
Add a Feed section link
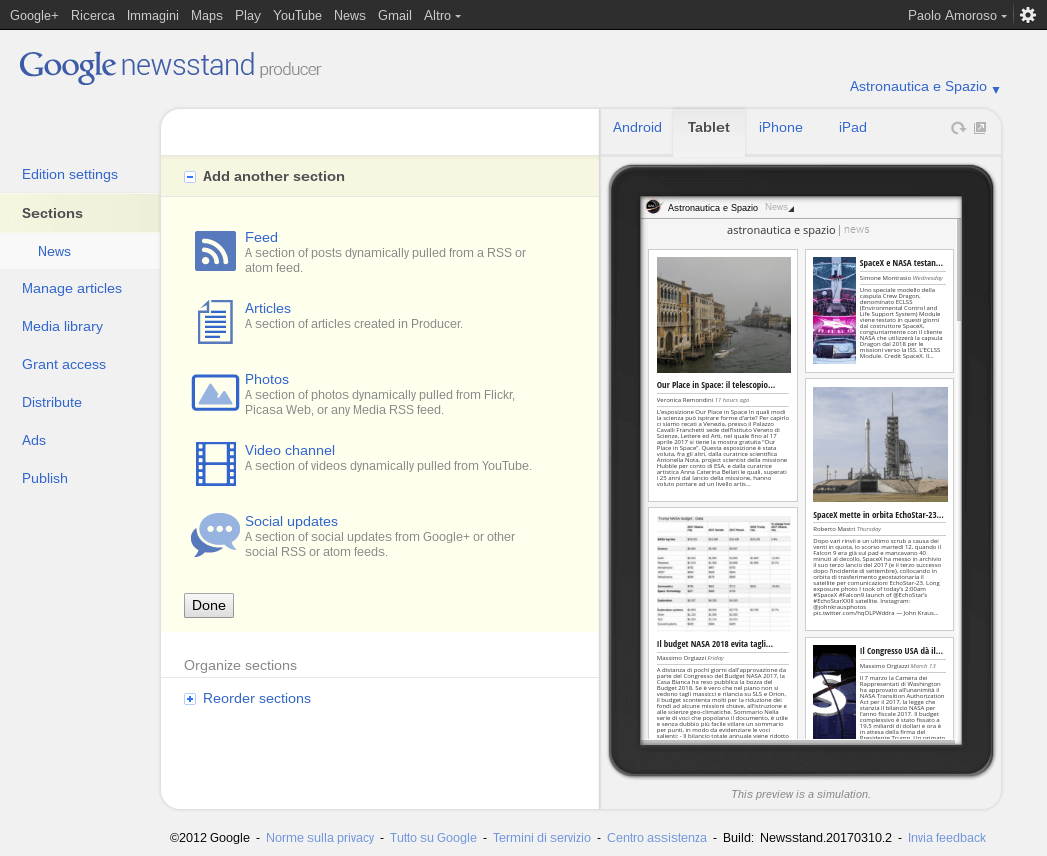tap(261, 238)
